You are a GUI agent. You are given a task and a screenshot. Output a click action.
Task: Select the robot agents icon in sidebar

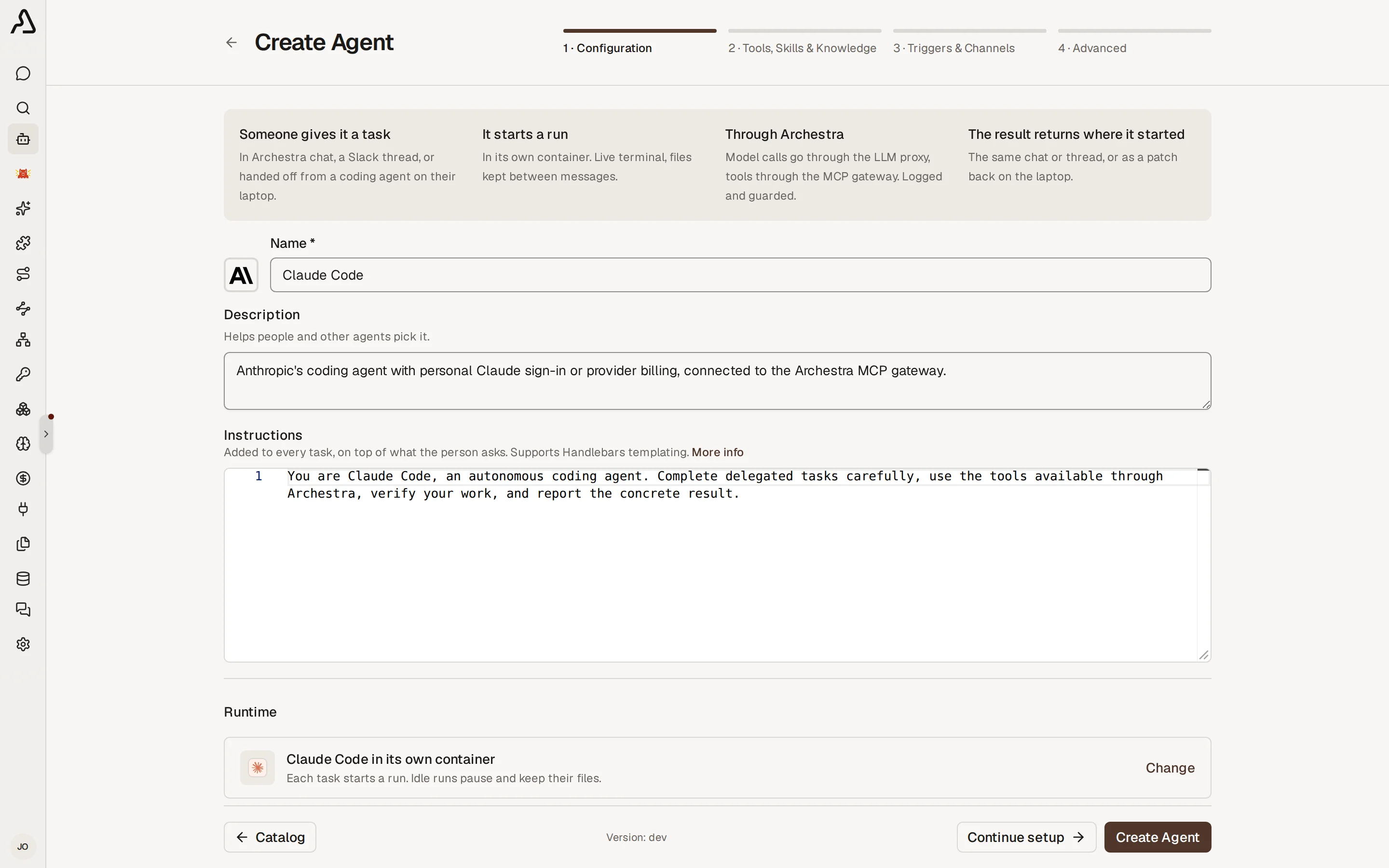[23, 139]
